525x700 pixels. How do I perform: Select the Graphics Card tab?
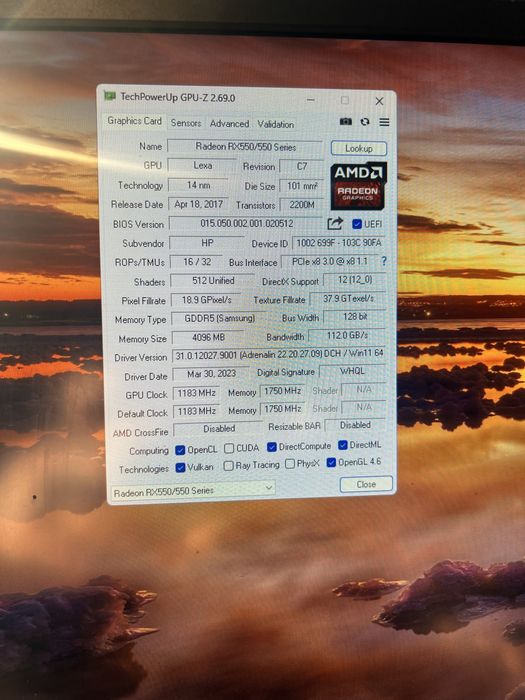pyautogui.click(x=134, y=121)
